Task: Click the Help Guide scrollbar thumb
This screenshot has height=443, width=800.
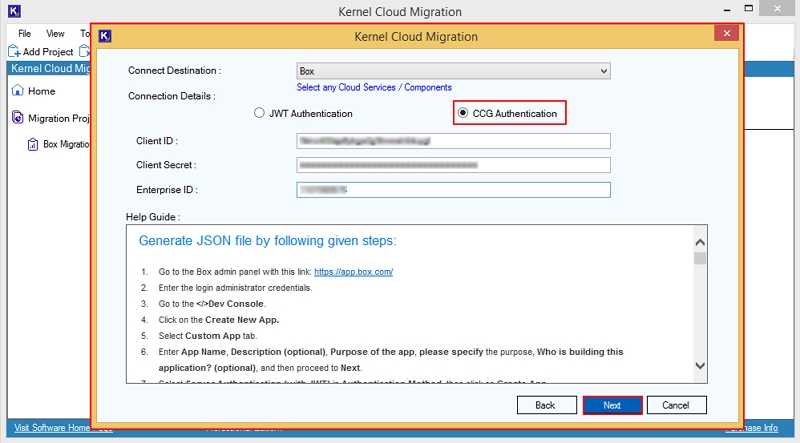Action: (x=700, y=258)
